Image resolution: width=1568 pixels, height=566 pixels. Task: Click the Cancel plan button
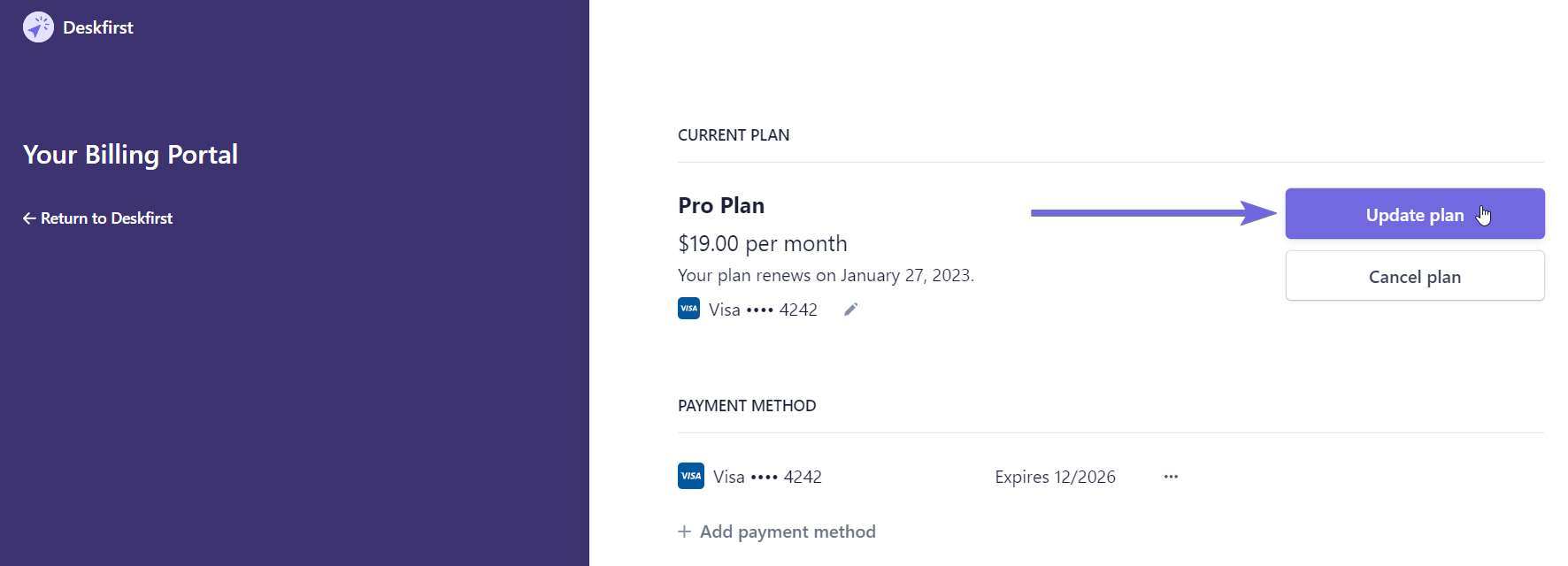1415,276
